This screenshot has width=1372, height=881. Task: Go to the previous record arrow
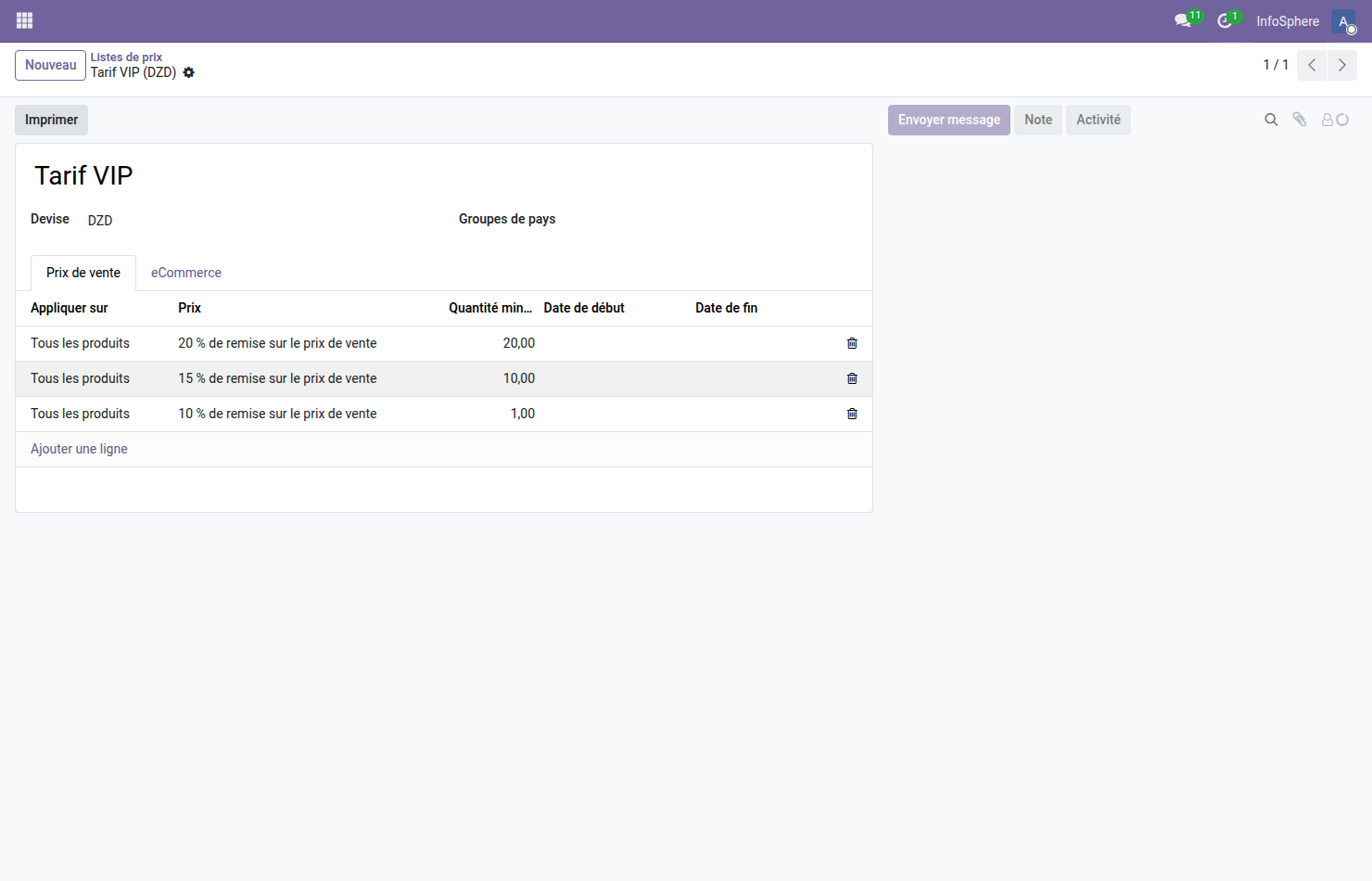(1311, 65)
